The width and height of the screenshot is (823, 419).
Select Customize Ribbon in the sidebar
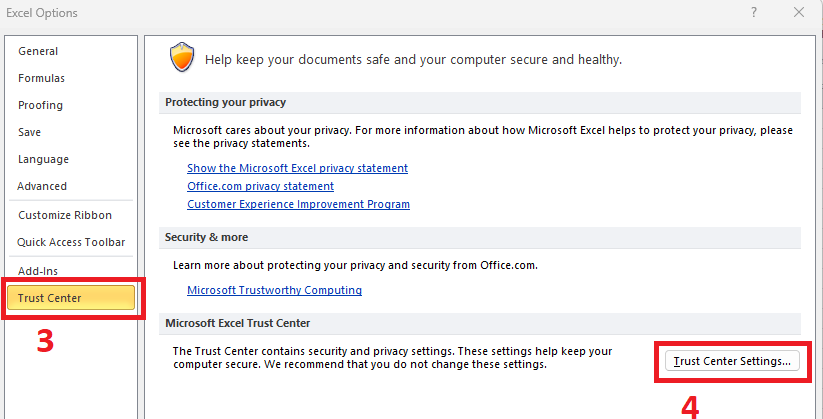tap(65, 215)
